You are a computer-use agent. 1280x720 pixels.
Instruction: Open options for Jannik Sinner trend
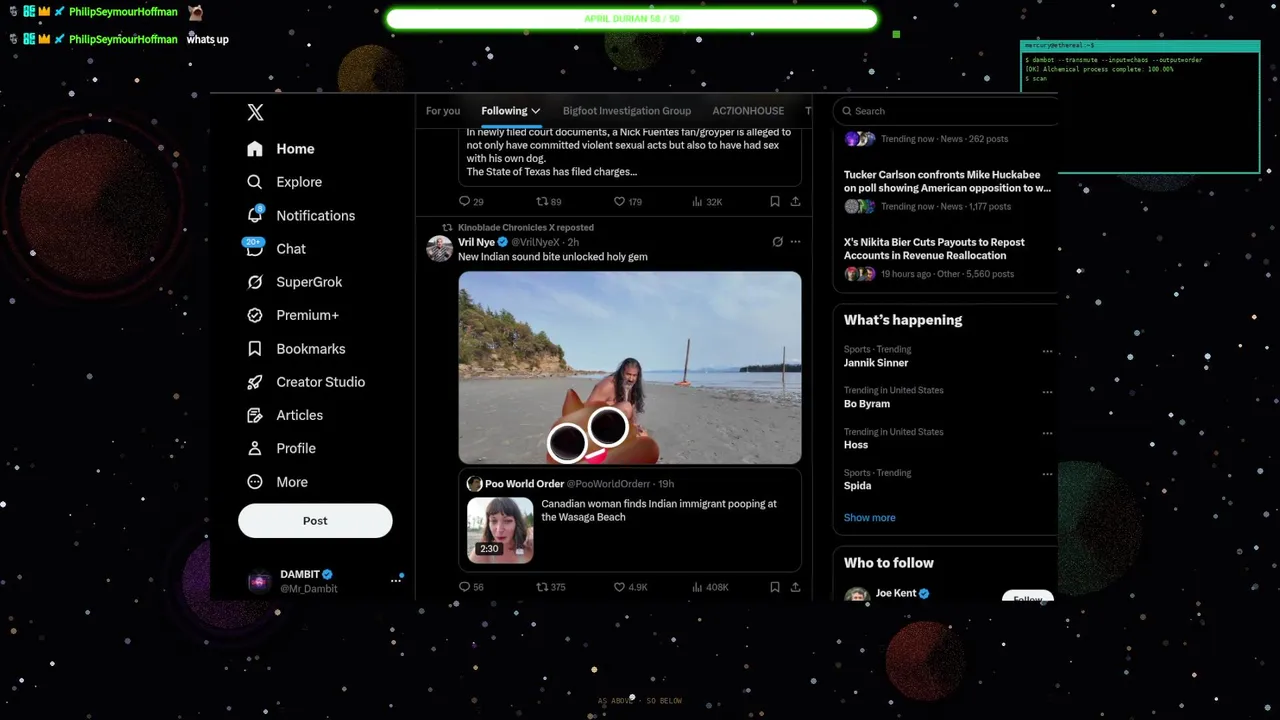pos(1047,351)
